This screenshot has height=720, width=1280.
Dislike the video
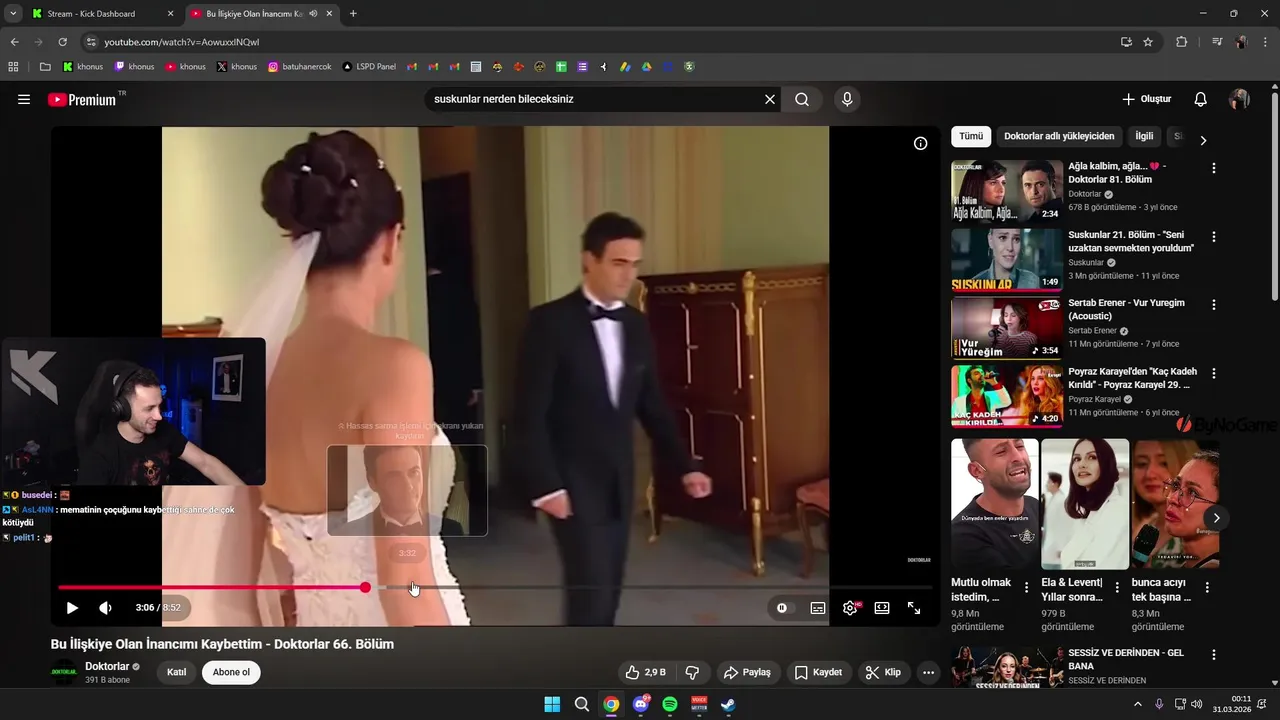[691, 672]
